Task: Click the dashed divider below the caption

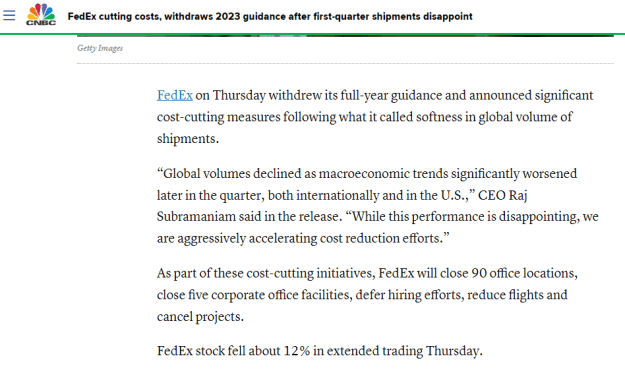Action: coord(345,63)
